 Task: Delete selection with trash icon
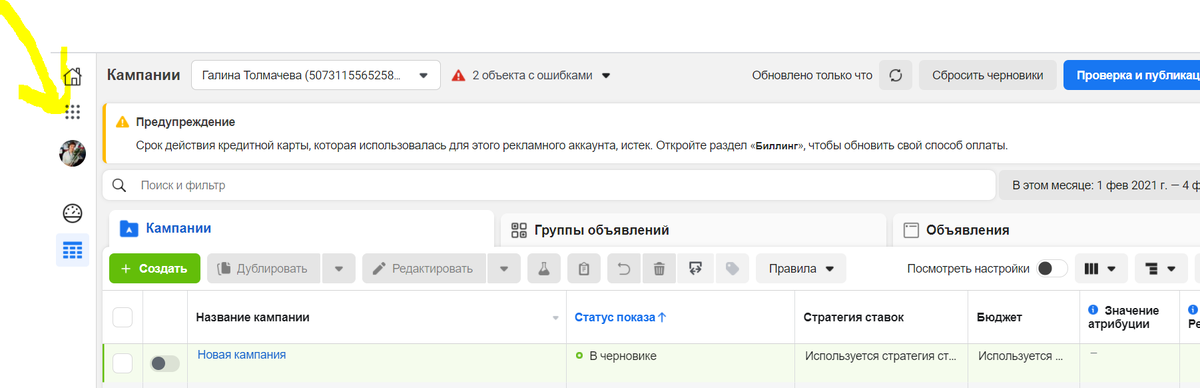659,269
